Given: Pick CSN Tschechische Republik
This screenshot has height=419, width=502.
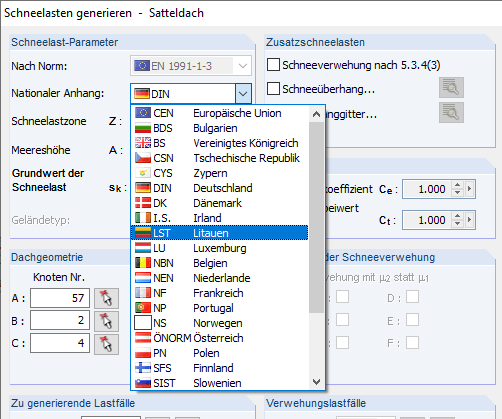Looking at the screenshot, I should click(x=220, y=158).
